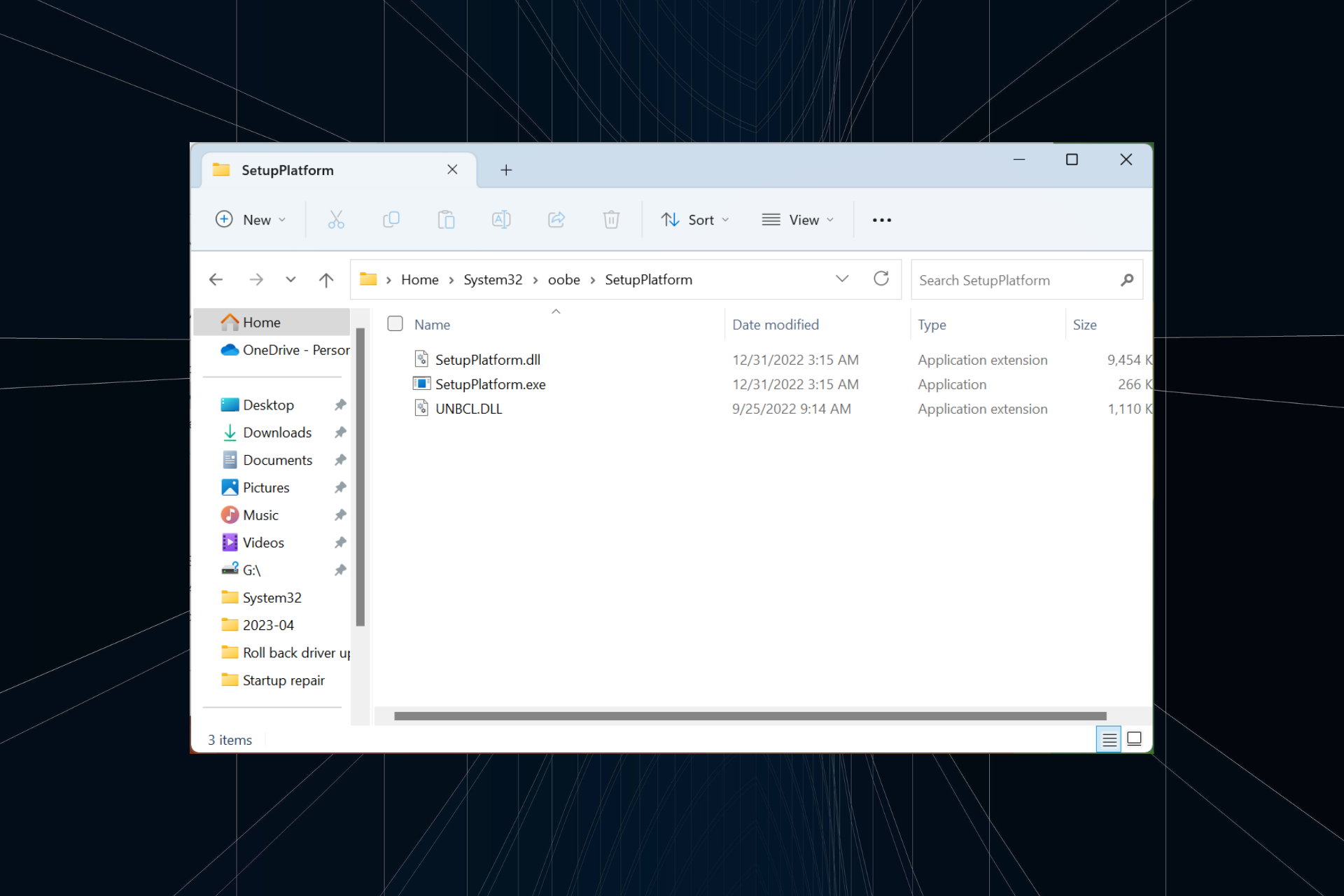Select SetupPlatform.dll file checkbox
The height and width of the screenshot is (896, 1344).
click(396, 359)
